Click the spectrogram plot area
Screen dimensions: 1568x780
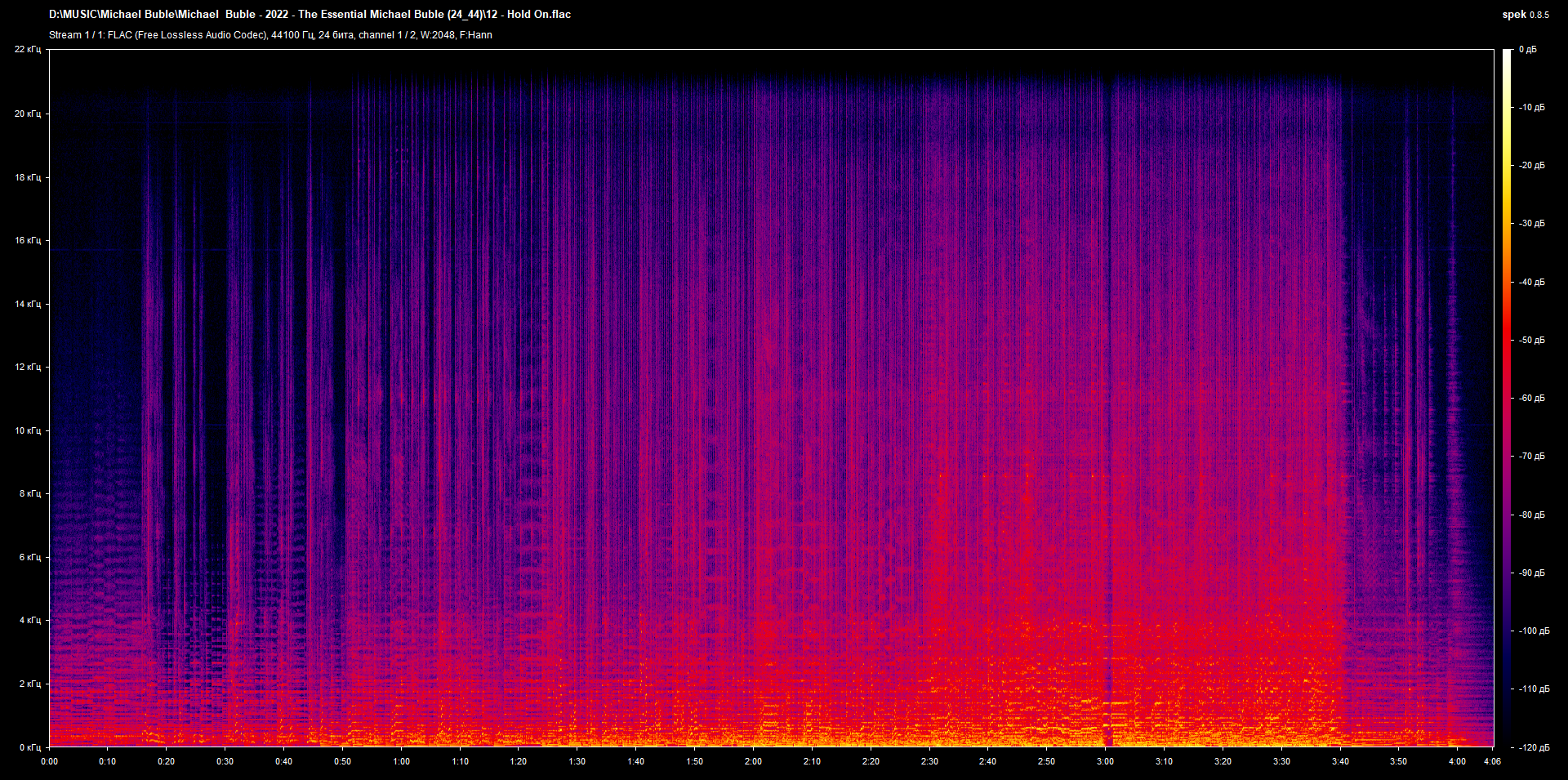(x=772, y=398)
